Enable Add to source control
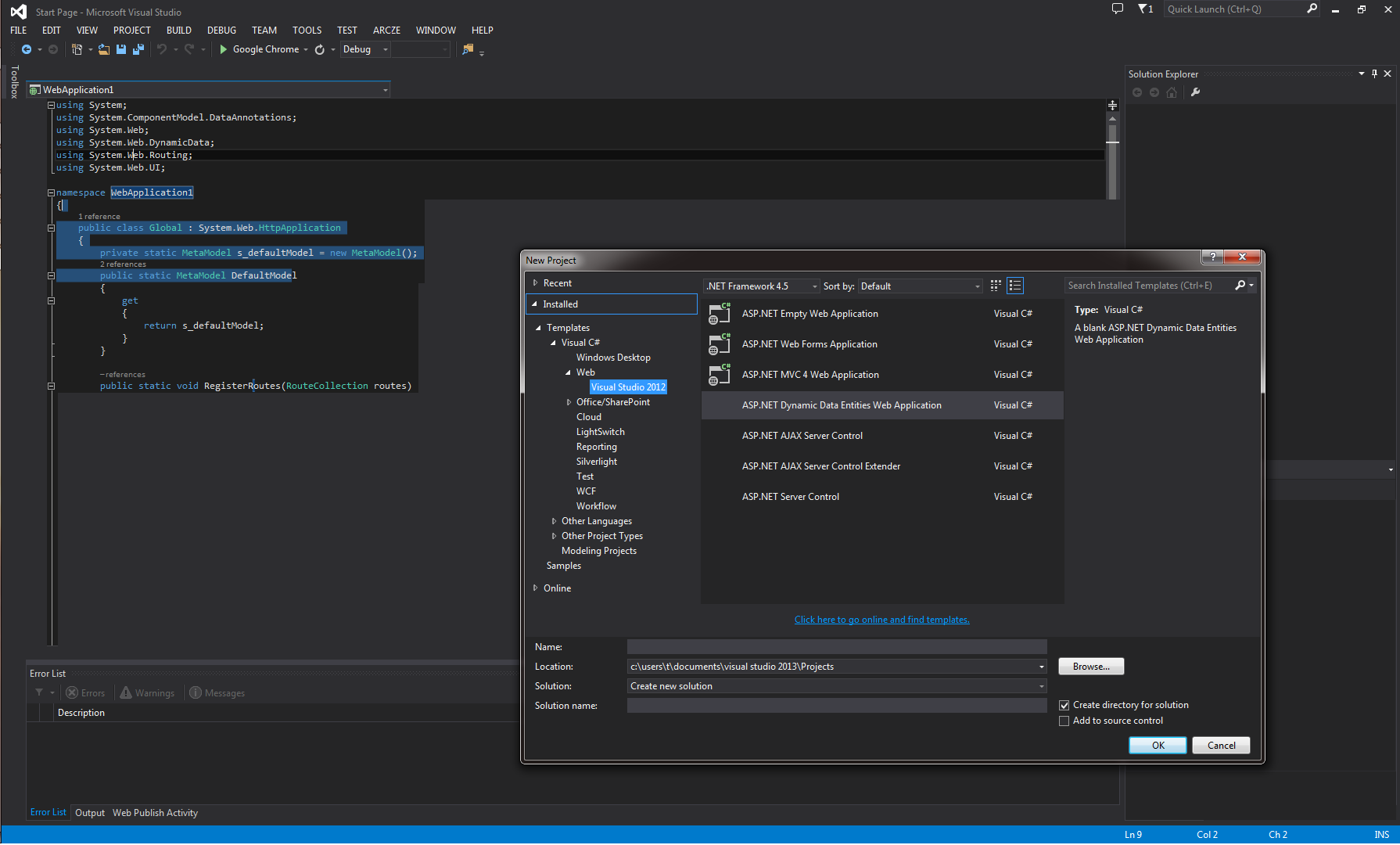 1064,721
